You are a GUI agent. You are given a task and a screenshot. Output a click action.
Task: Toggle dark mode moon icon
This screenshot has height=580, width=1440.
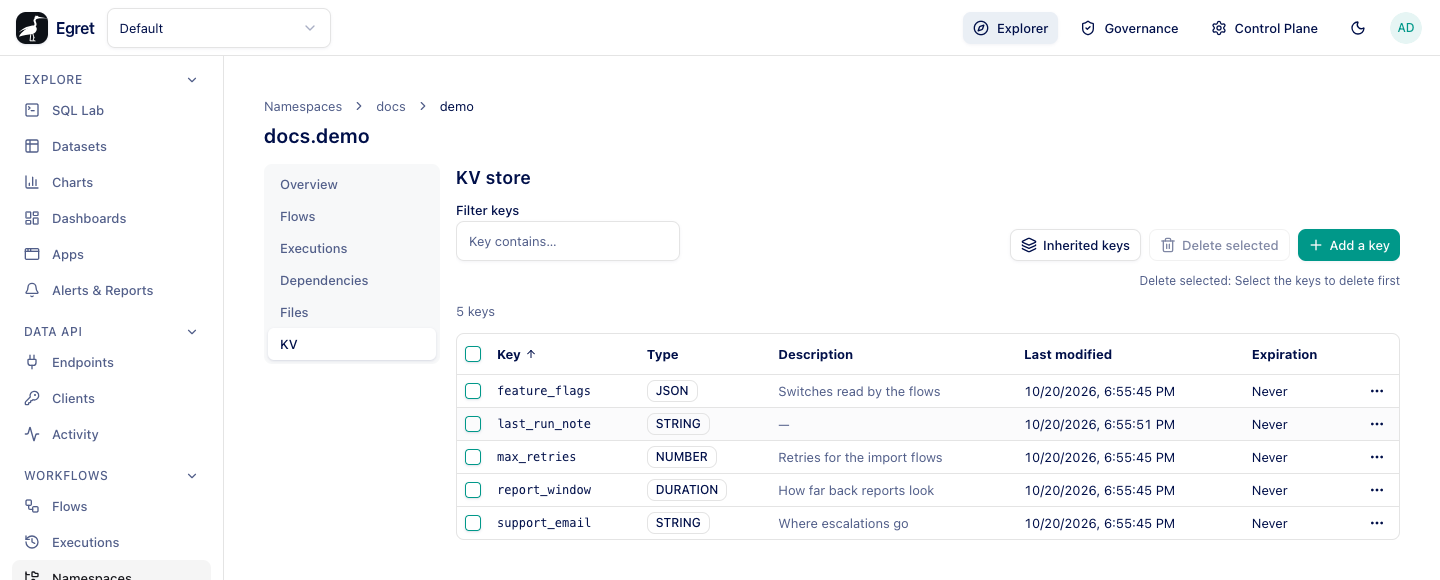[1358, 28]
